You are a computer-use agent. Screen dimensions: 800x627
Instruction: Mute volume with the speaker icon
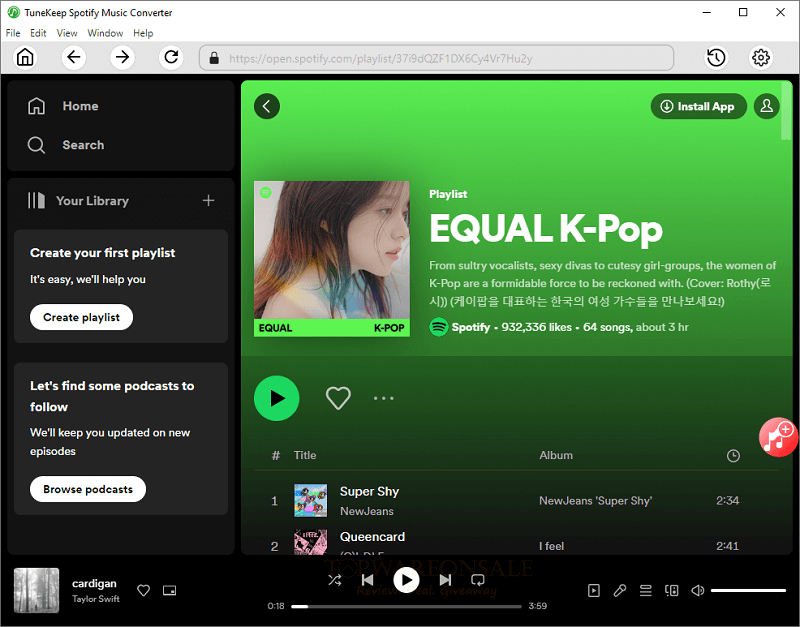pos(697,590)
